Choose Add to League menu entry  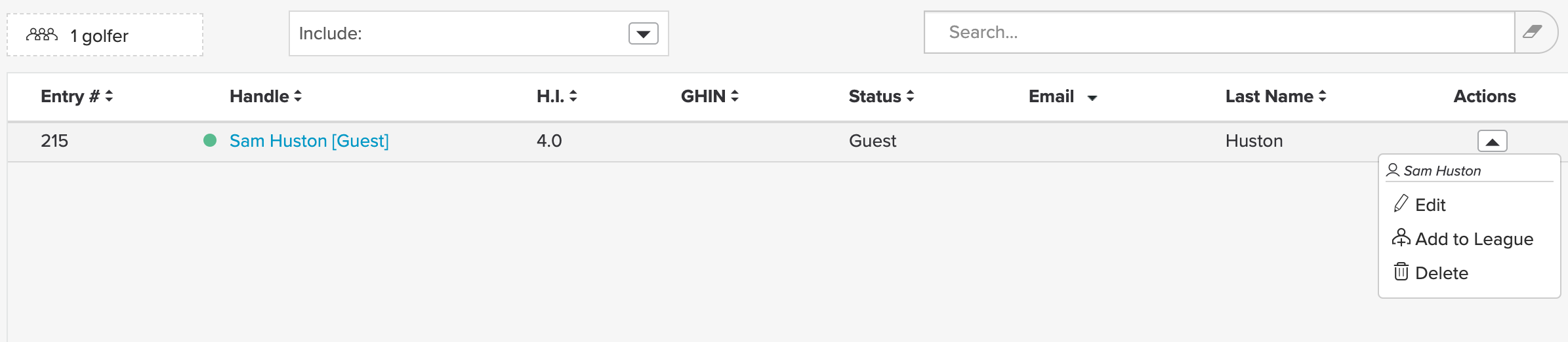point(1474,239)
